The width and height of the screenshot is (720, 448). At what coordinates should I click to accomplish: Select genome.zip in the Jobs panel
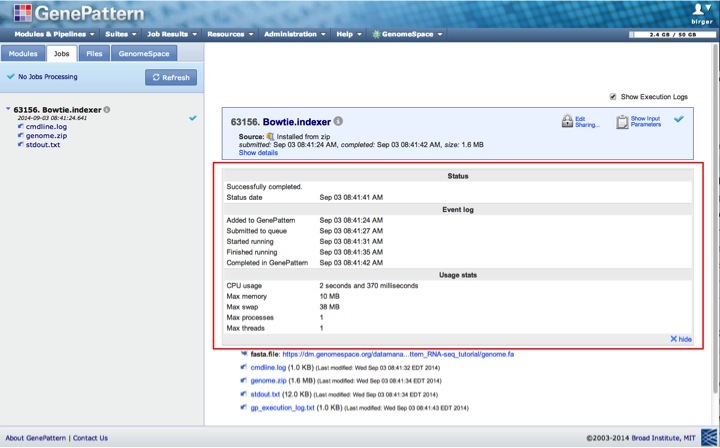point(46,135)
